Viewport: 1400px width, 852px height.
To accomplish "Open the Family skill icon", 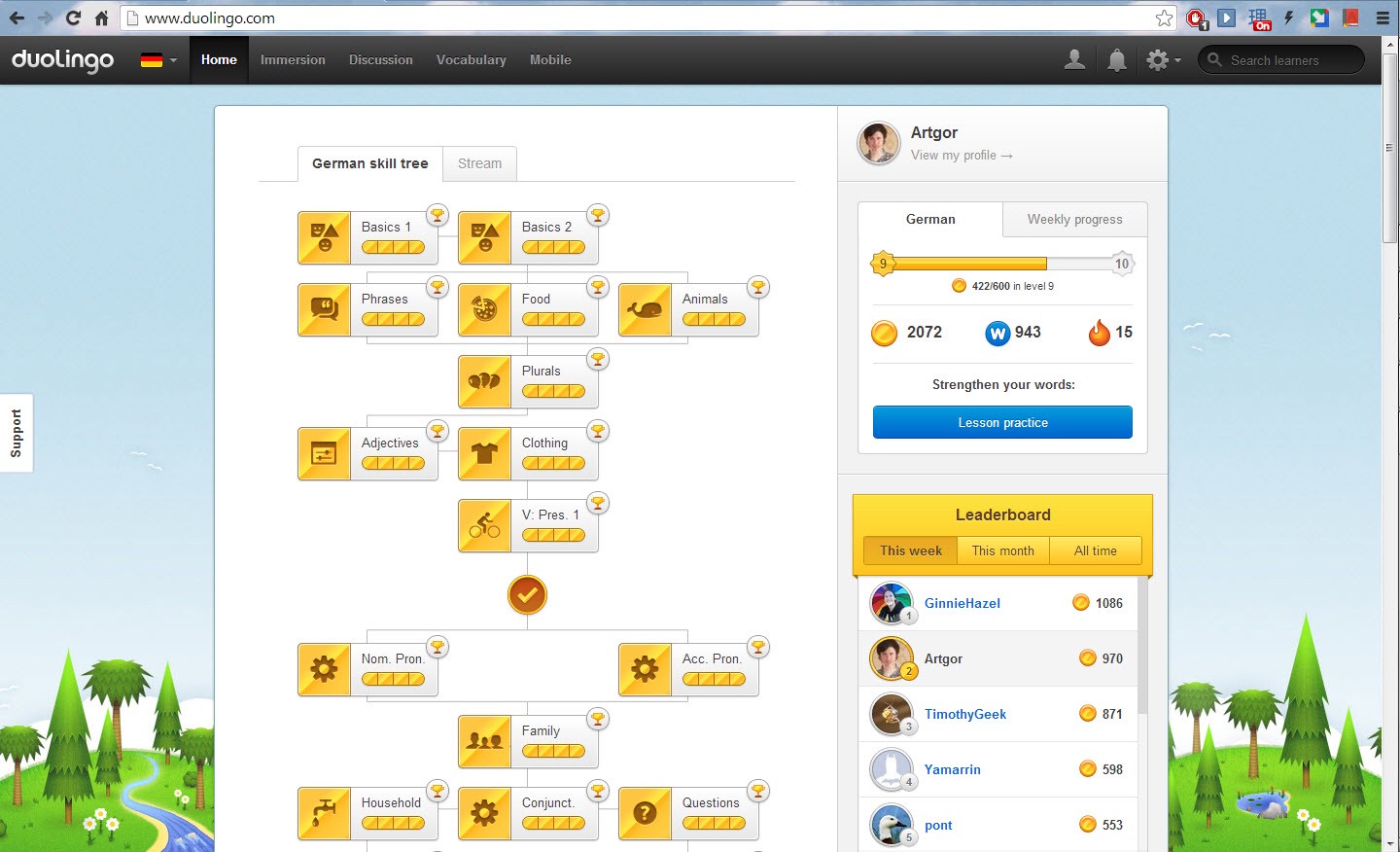I will pos(484,742).
